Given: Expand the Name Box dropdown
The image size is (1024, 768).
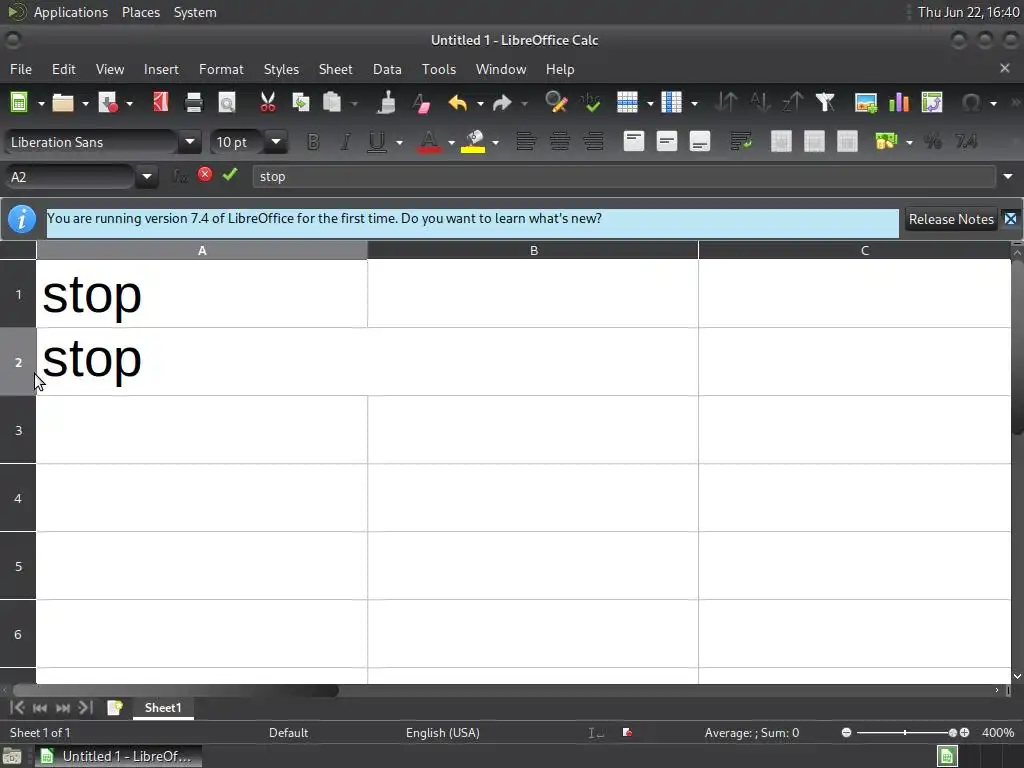Looking at the screenshot, I should pyautogui.click(x=147, y=177).
